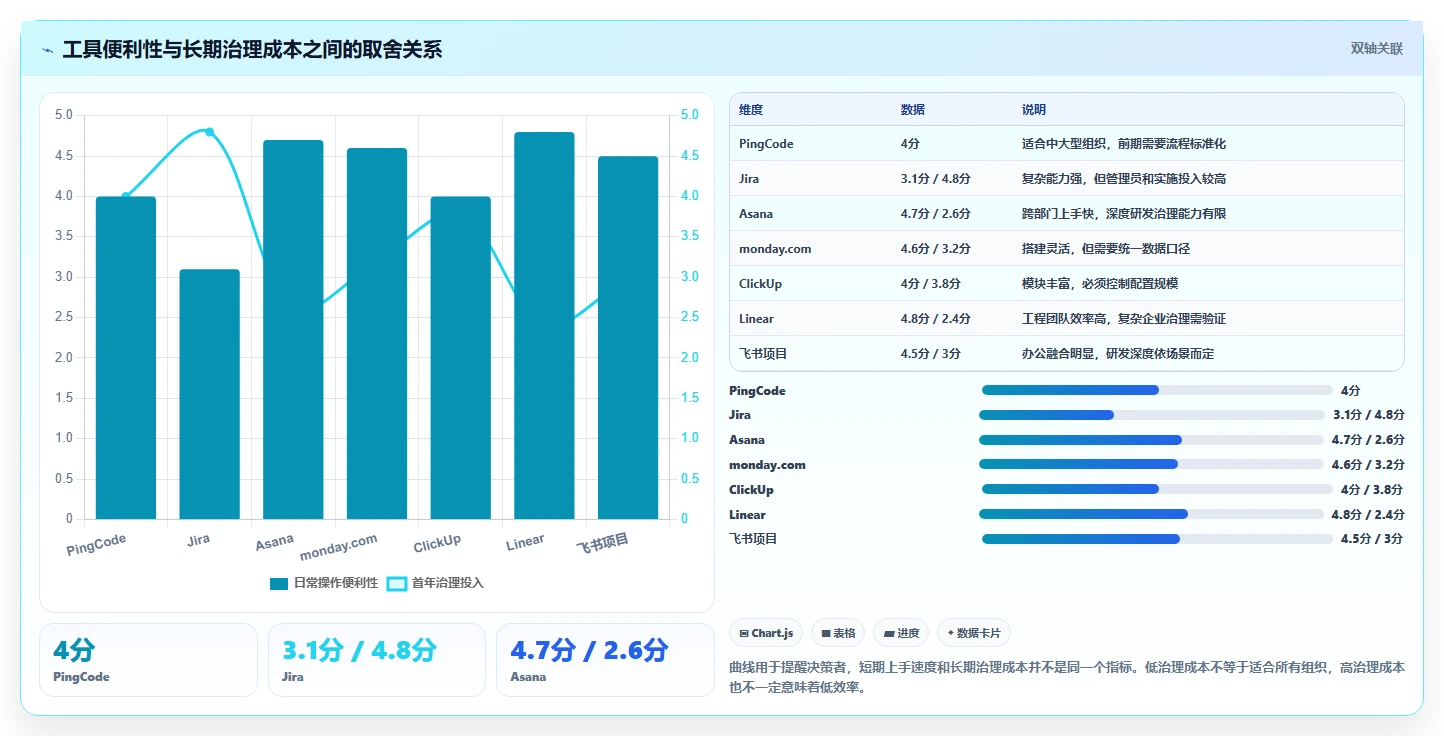1444x736 pixels.
Task: Click the Jira progress bar
Action: pyautogui.click(x=1152, y=415)
